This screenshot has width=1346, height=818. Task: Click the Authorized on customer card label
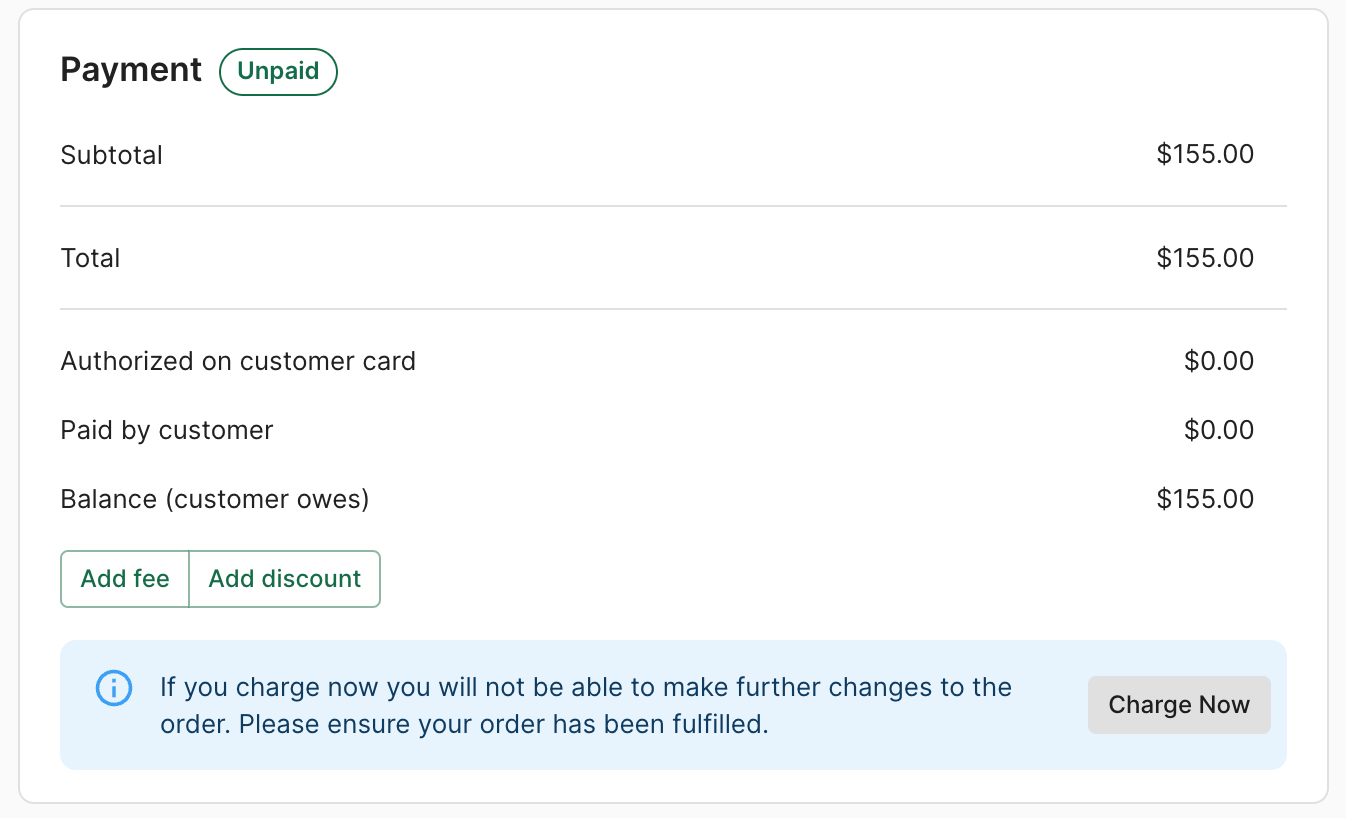point(238,361)
